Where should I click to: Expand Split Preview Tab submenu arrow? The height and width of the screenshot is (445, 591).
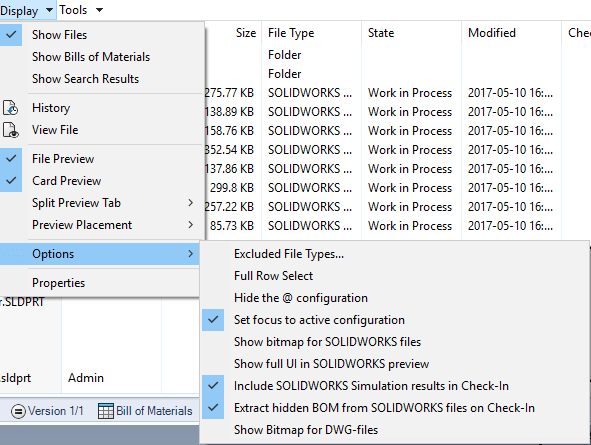coord(190,203)
